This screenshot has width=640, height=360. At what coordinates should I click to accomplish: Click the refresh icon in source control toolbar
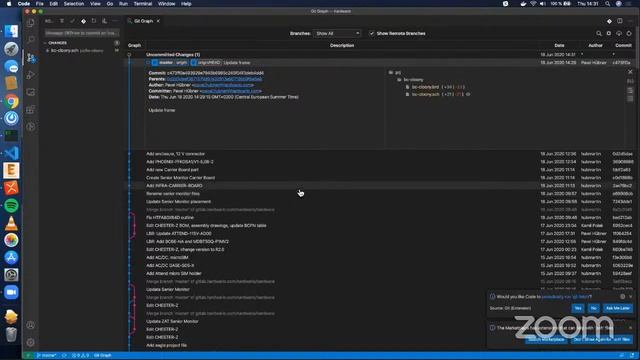pyautogui.click(x=94, y=21)
